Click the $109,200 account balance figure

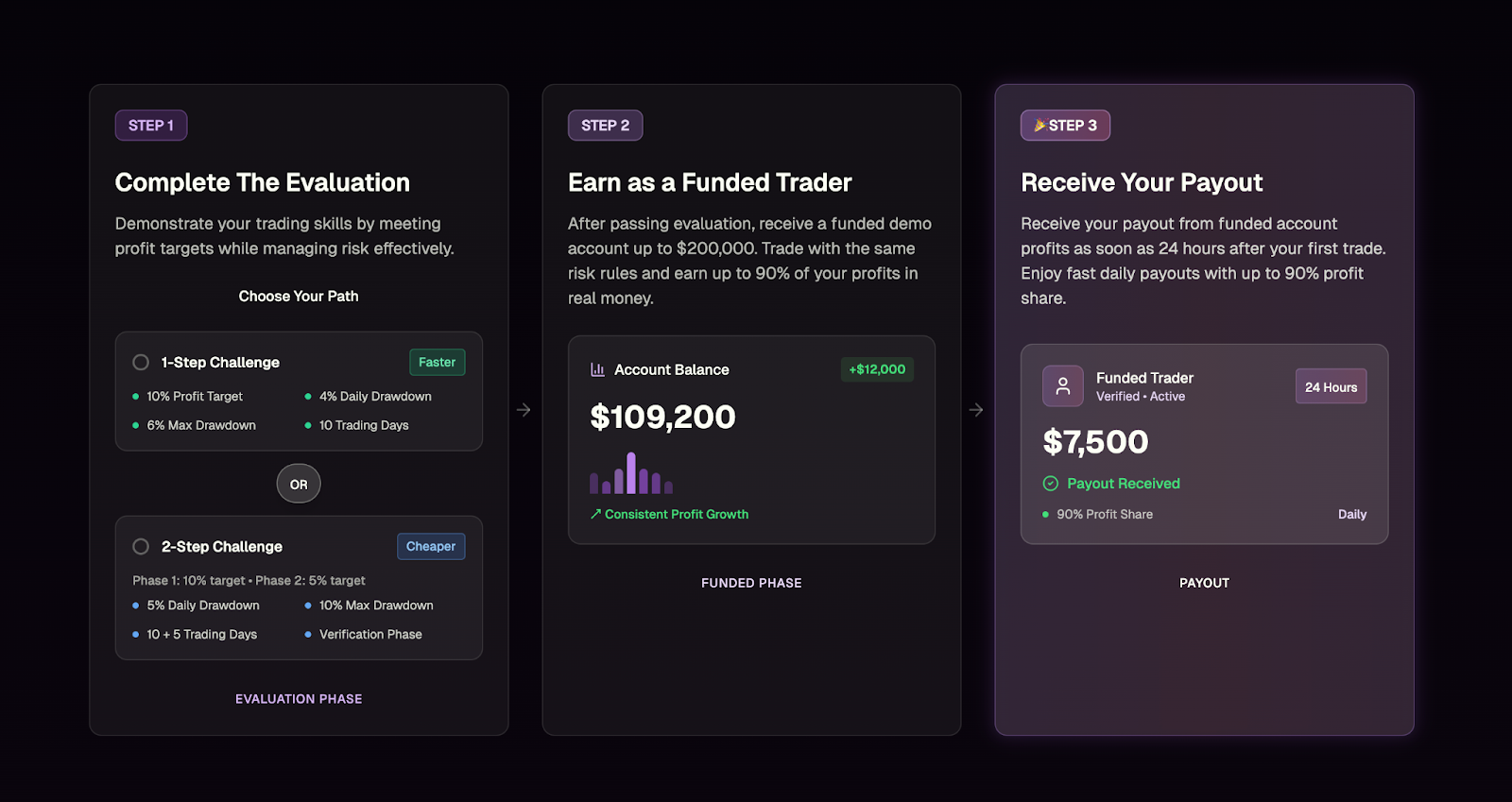662,417
